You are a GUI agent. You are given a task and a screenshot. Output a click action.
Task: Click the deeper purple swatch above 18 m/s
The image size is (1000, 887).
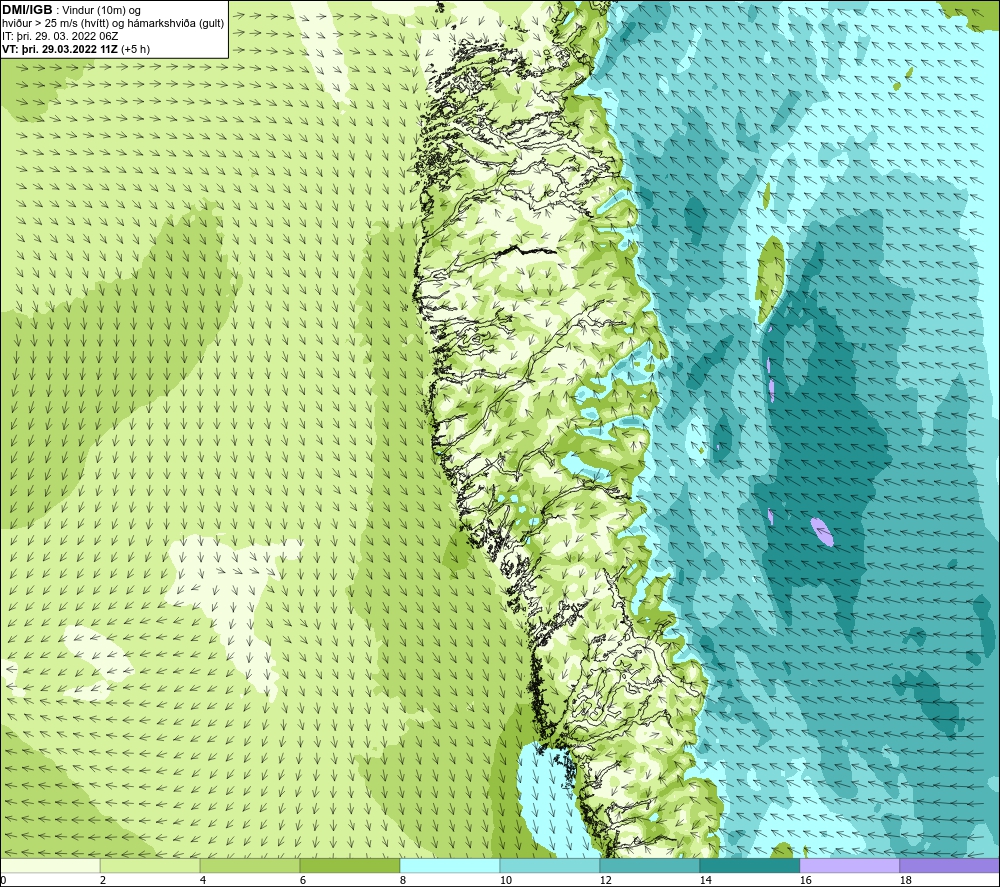(950, 865)
